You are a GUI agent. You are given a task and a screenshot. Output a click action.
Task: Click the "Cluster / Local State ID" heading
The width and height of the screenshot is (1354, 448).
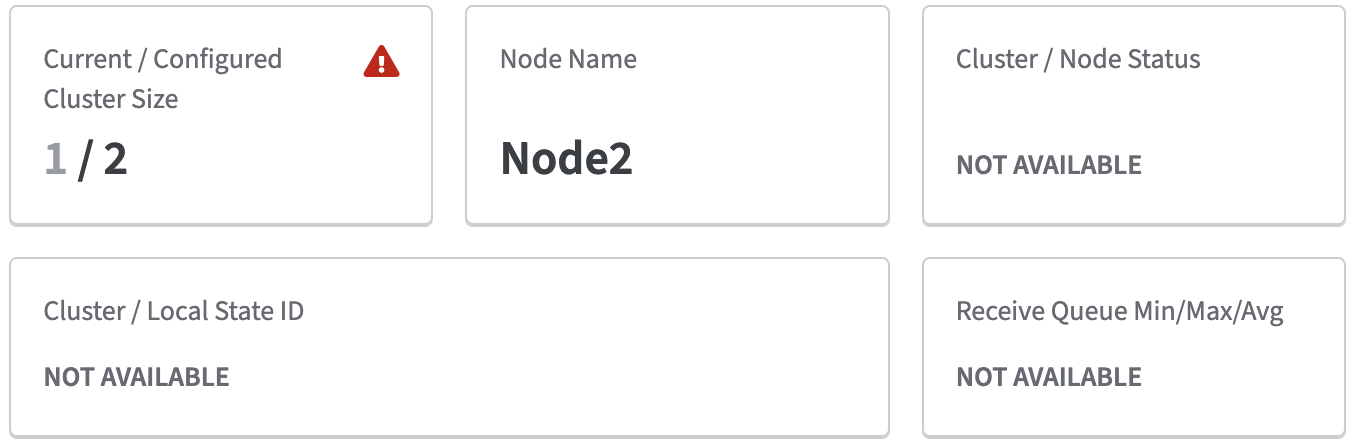tap(174, 311)
